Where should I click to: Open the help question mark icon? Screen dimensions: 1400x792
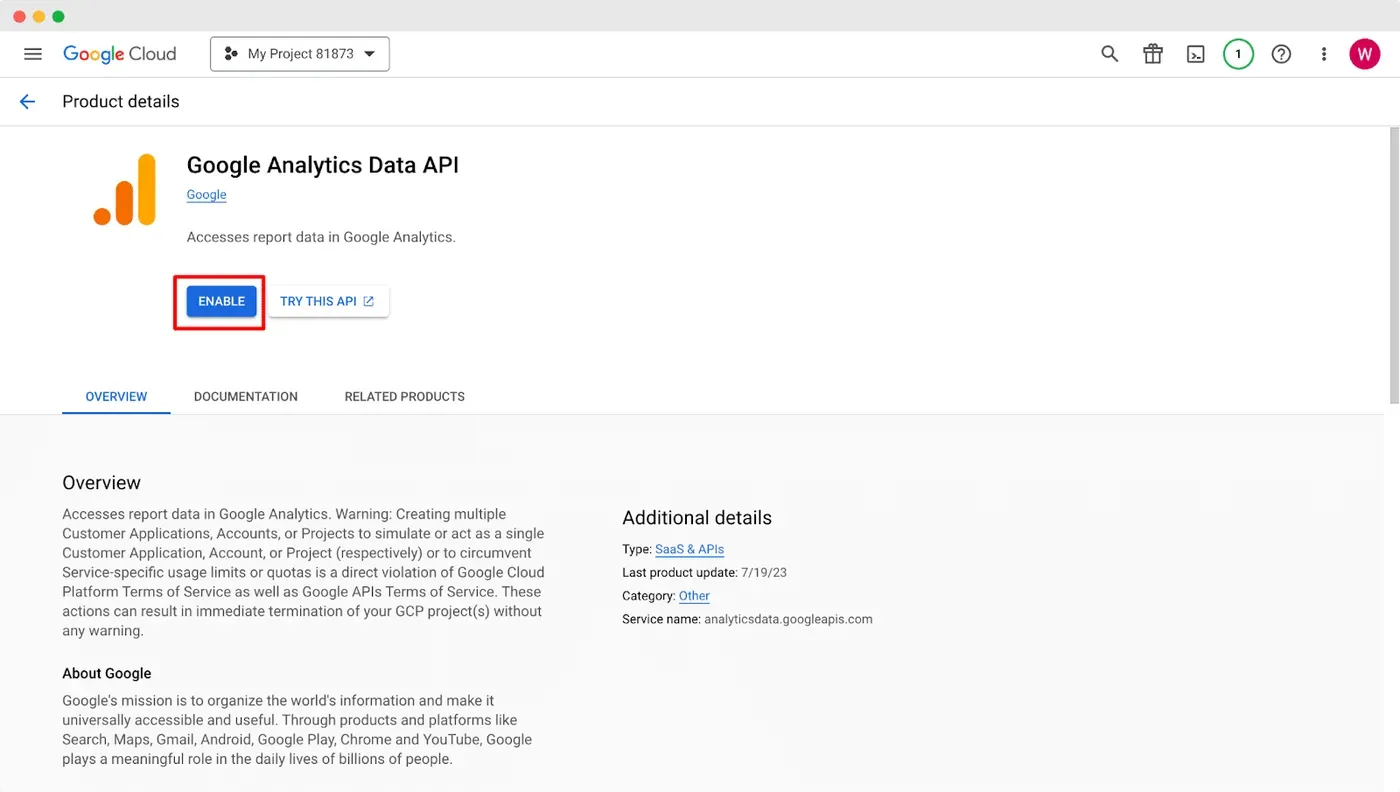1281,54
